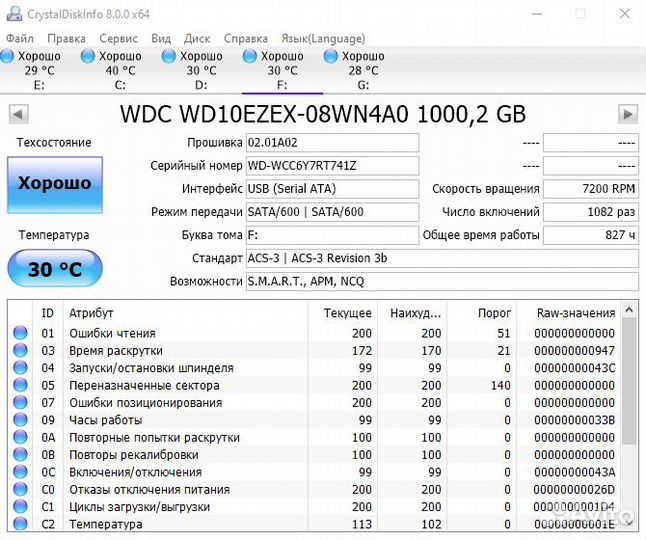Open the Язык(Language) menu
The image size is (646, 540).
click(323, 38)
